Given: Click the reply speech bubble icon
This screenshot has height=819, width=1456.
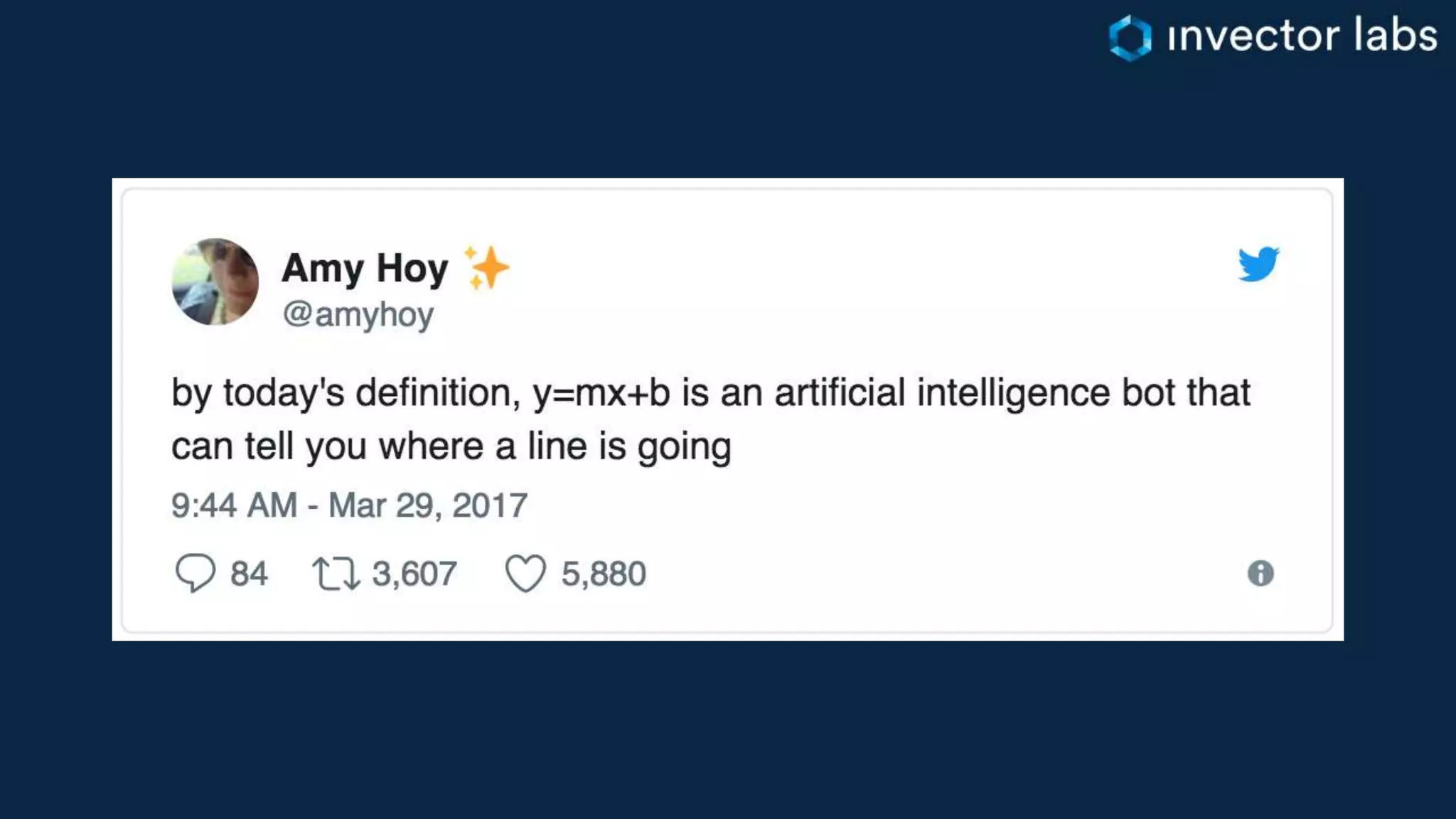Looking at the screenshot, I should 195,572.
